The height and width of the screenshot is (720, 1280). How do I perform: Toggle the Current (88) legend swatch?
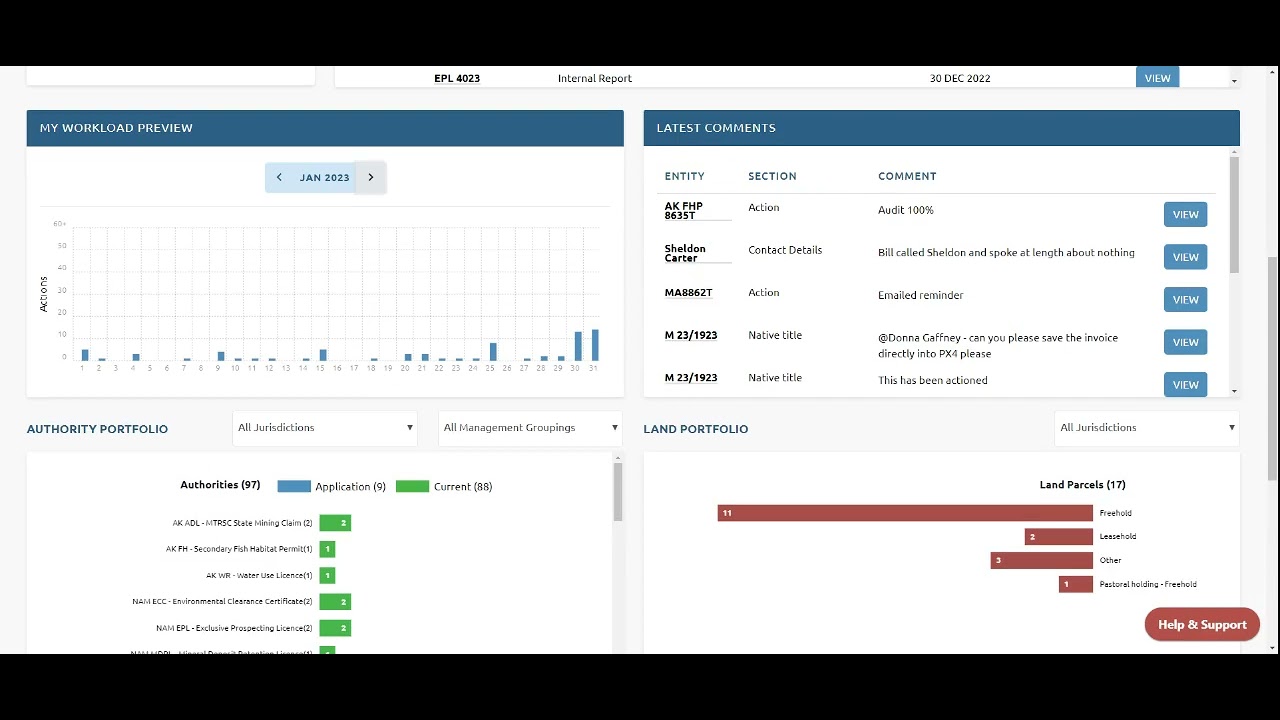412,487
